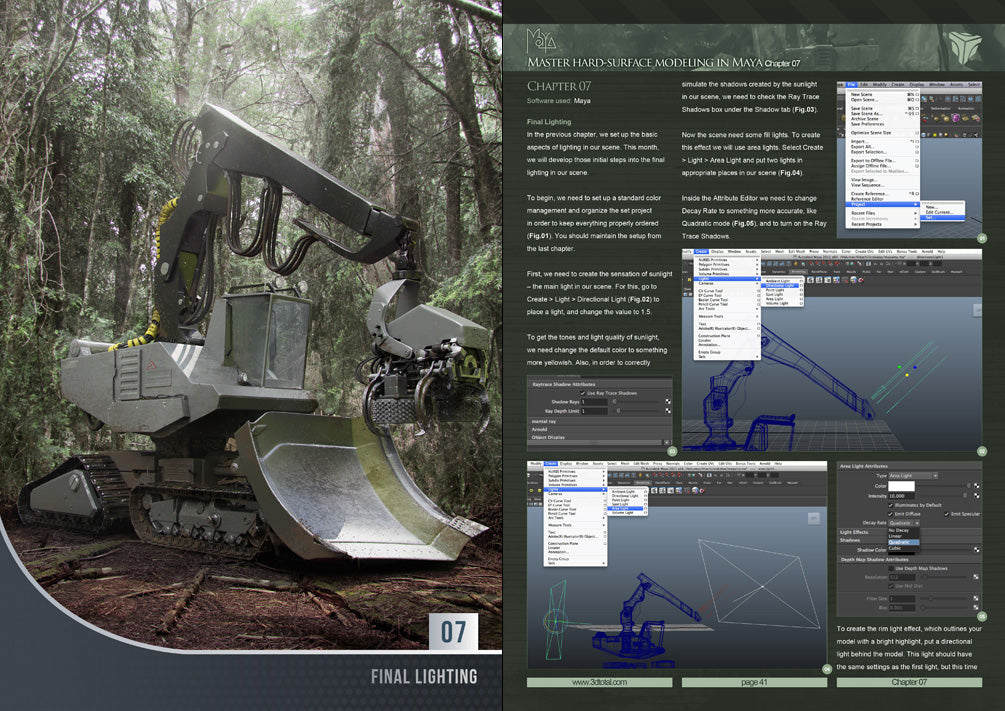Screen dimensions: 1005x711
Task: Choose Directional Light from the Lights submenu
Action: click(780, 286)
